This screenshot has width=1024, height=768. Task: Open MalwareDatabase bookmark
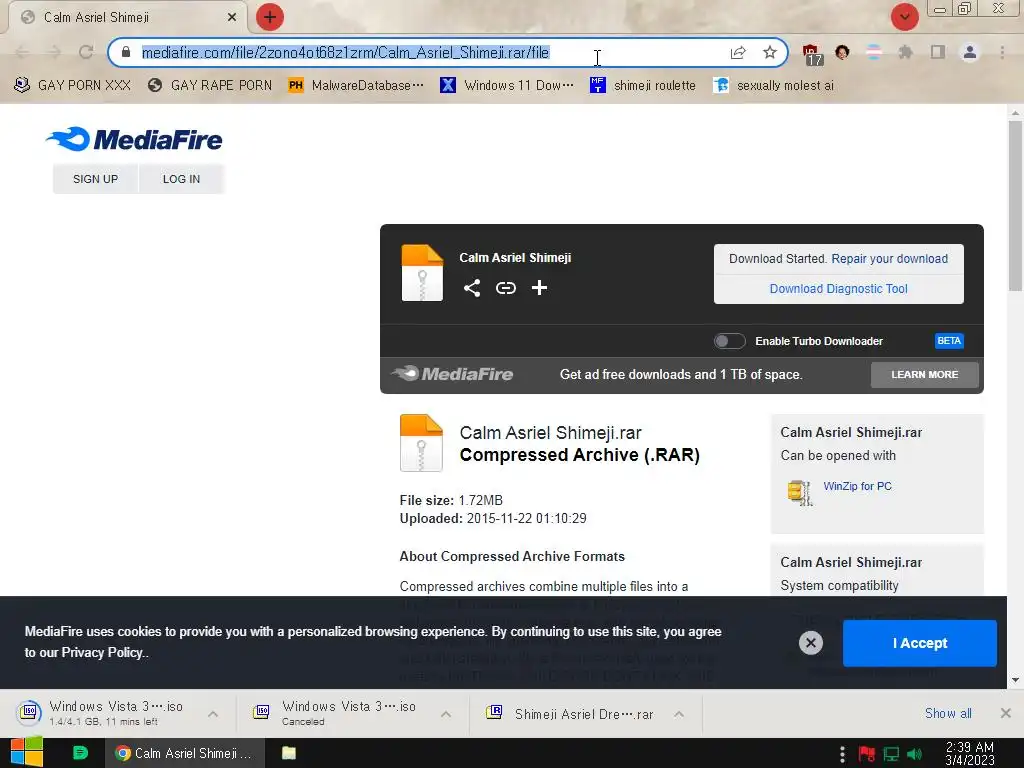tap(357, 86)
